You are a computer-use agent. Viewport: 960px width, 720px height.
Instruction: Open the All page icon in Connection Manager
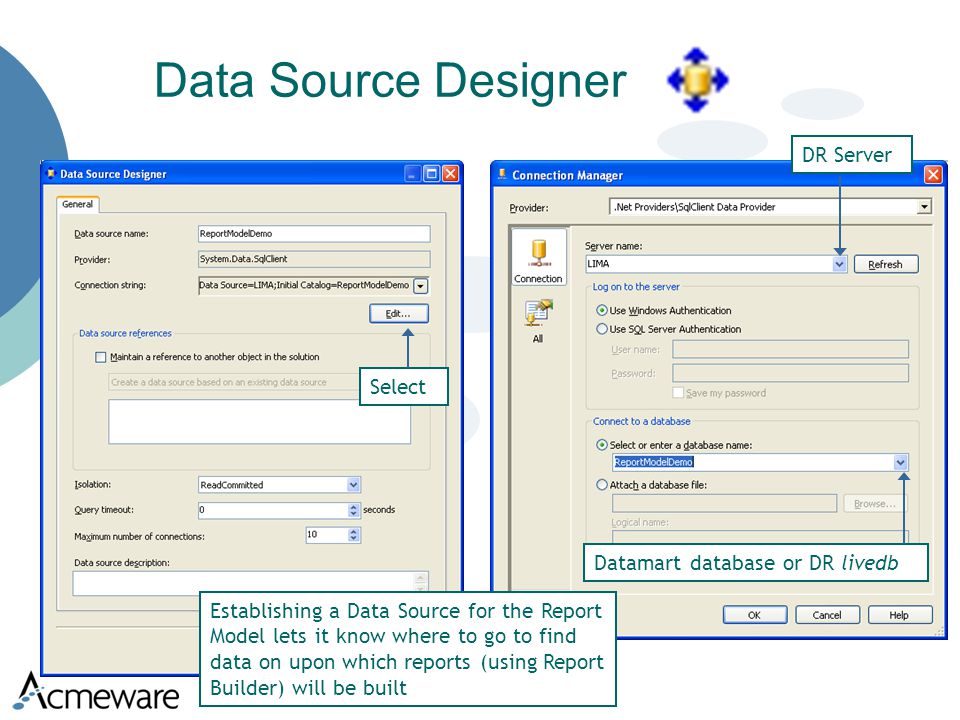click(538, 321)
